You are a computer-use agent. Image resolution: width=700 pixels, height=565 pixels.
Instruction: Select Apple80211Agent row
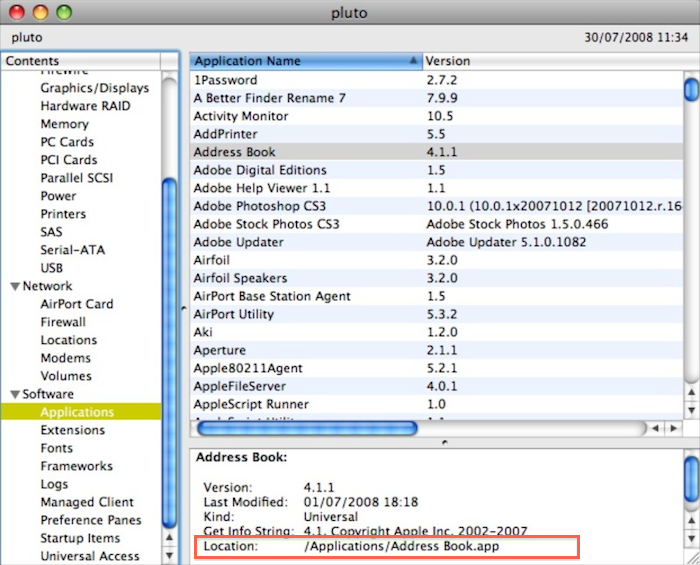(437, 368)
